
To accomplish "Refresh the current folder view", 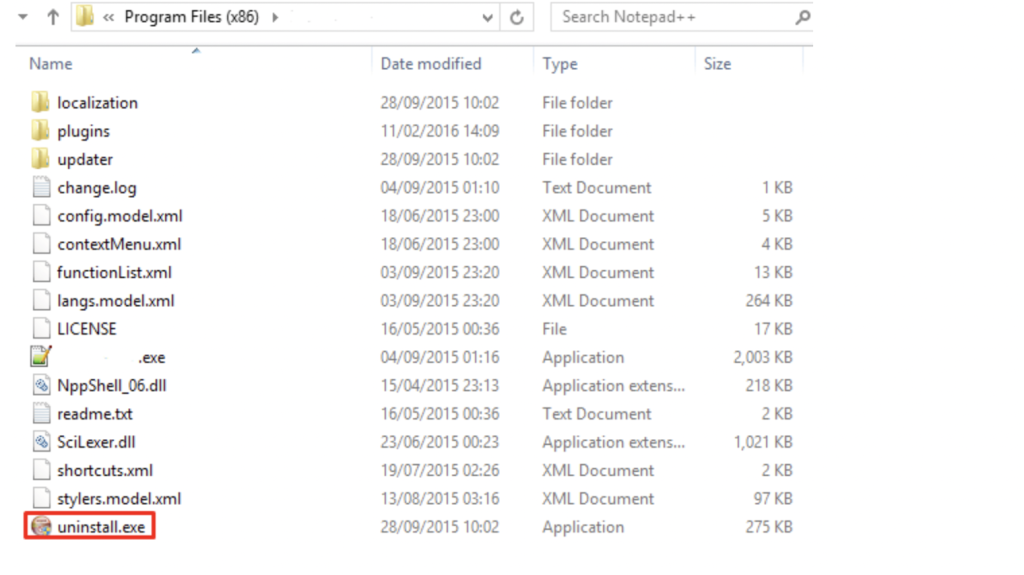I will pyautogui.click(x=517, y=17).
